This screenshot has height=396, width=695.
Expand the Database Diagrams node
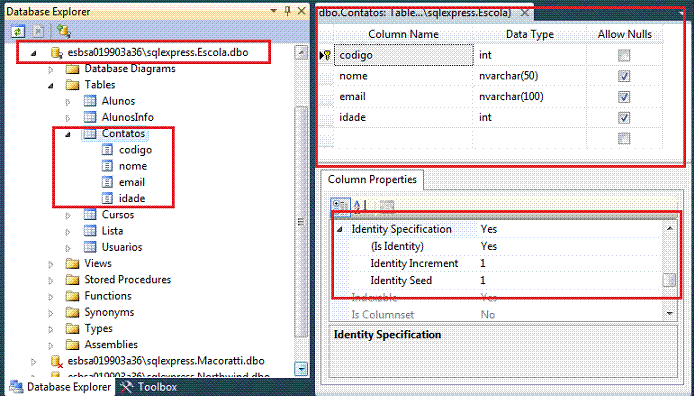tap(51, 70)
